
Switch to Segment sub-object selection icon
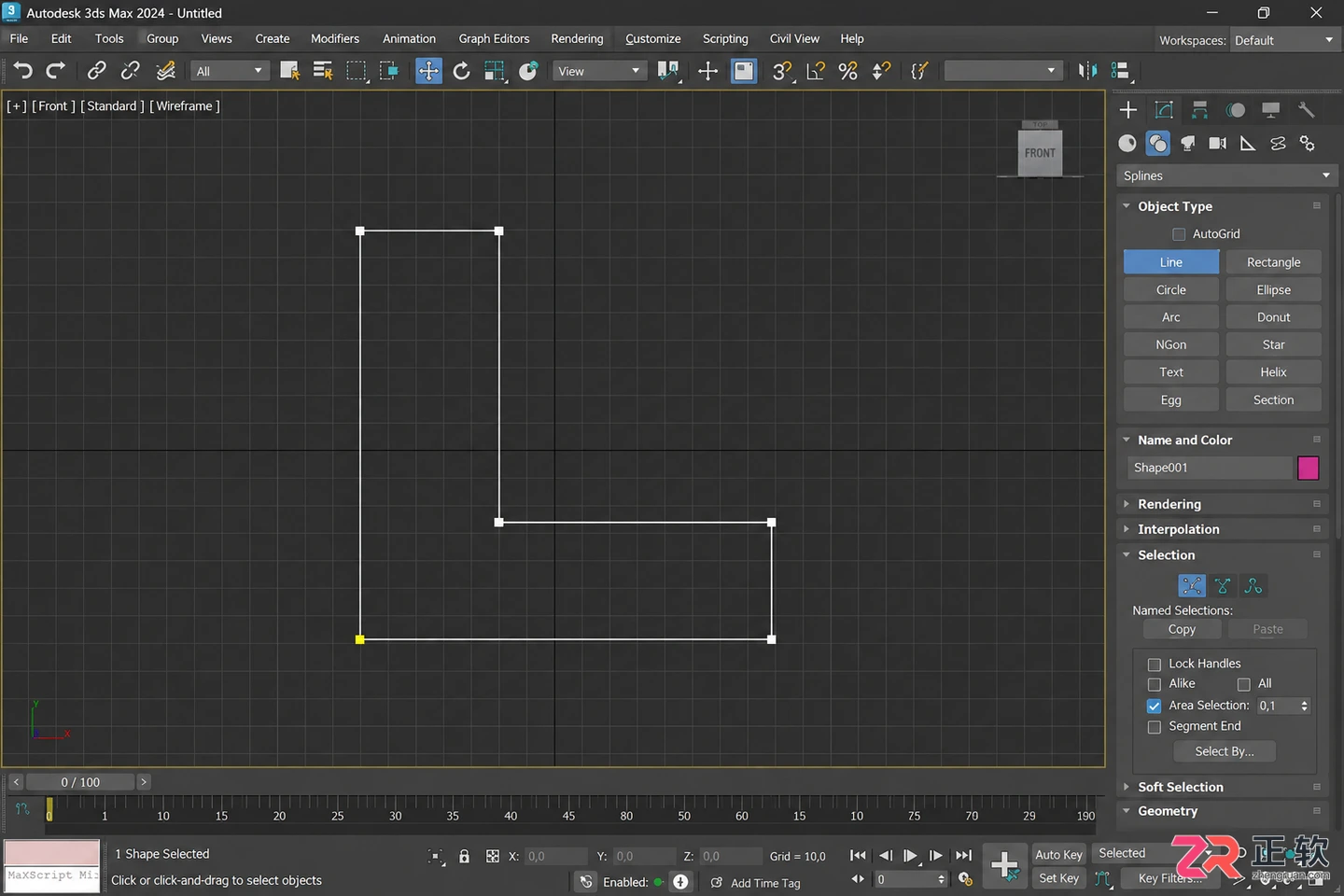[x=1223, y=586]
